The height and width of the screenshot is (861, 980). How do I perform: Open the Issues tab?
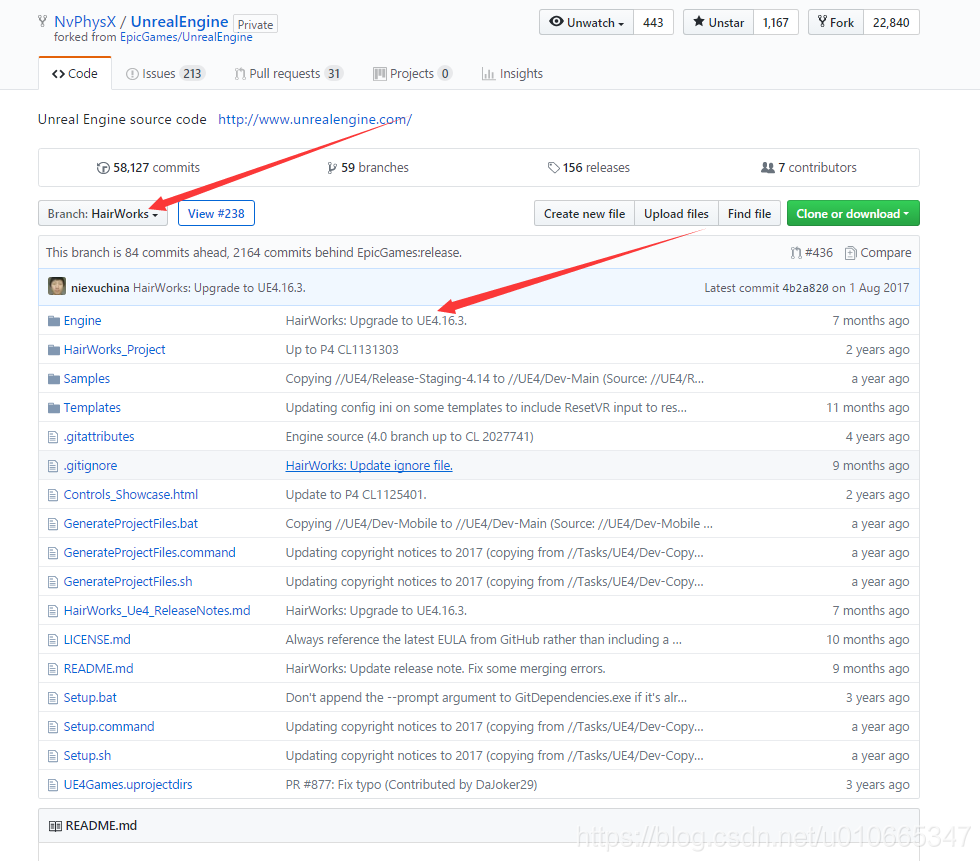[166, 74]
